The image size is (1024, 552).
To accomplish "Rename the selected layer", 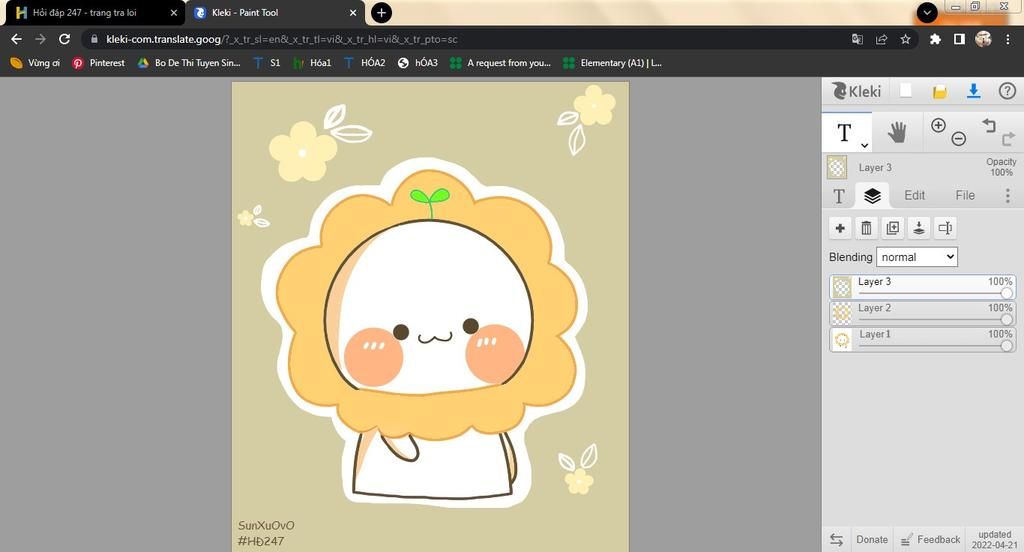I will [945, 228].
